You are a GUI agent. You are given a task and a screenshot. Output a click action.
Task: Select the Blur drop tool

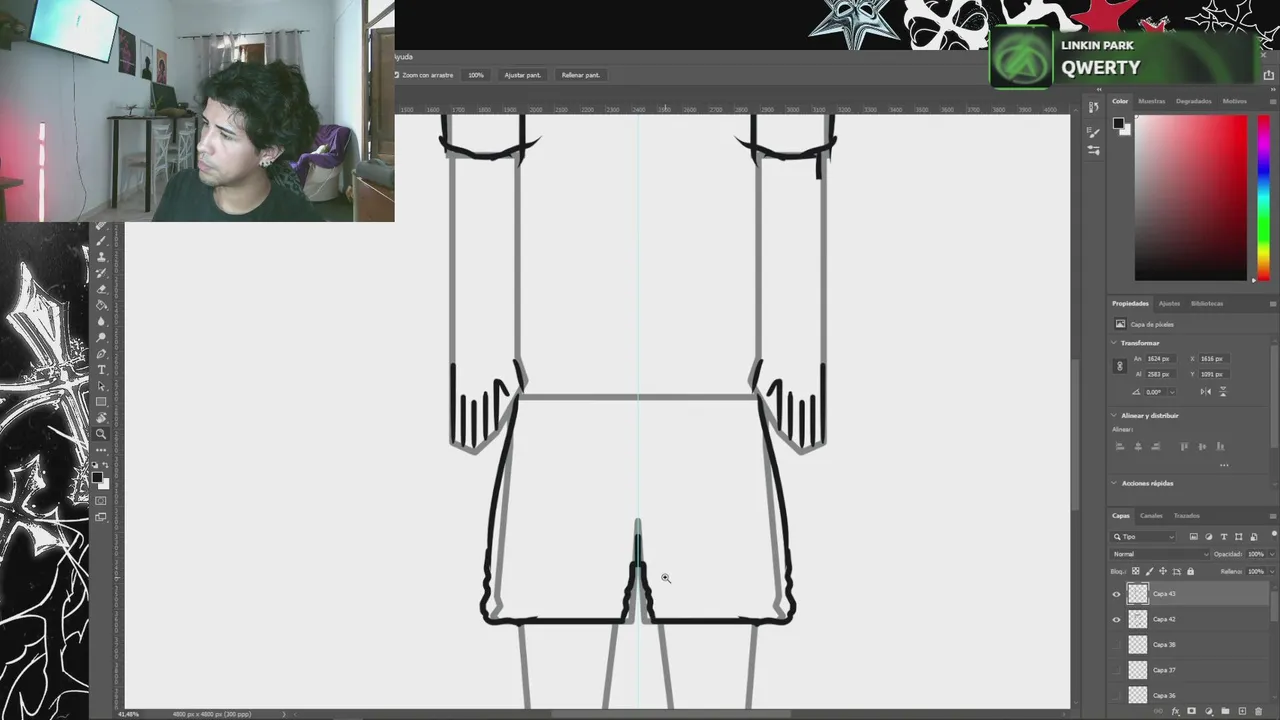(x=101, y=322)
